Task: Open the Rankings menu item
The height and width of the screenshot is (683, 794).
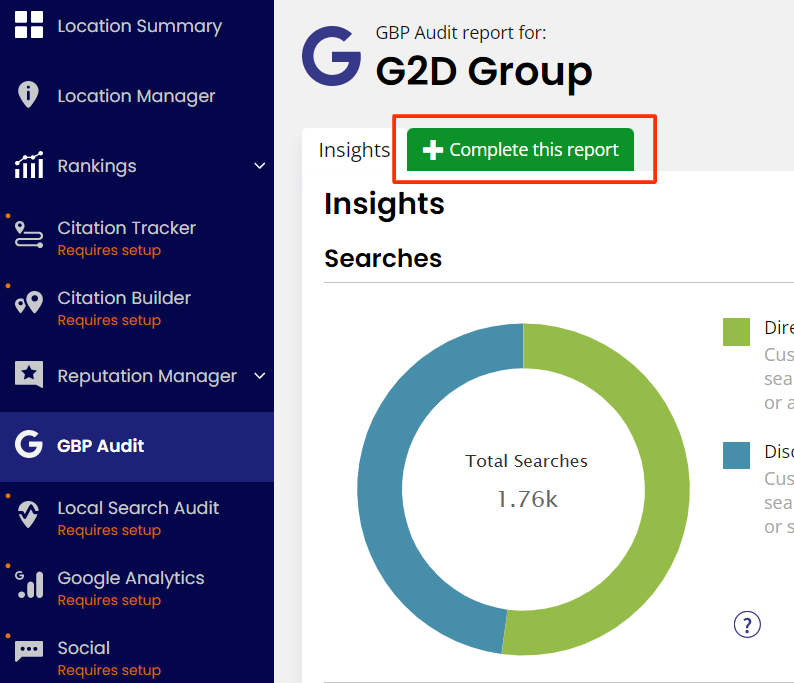Action: pos(137,166)
